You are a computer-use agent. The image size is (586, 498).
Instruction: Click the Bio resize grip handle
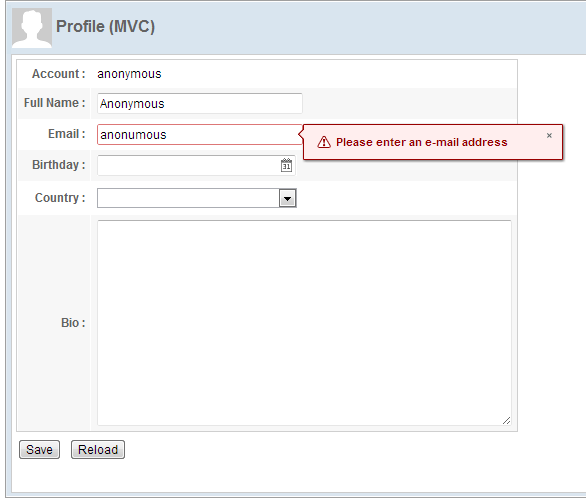coord(506,421)
